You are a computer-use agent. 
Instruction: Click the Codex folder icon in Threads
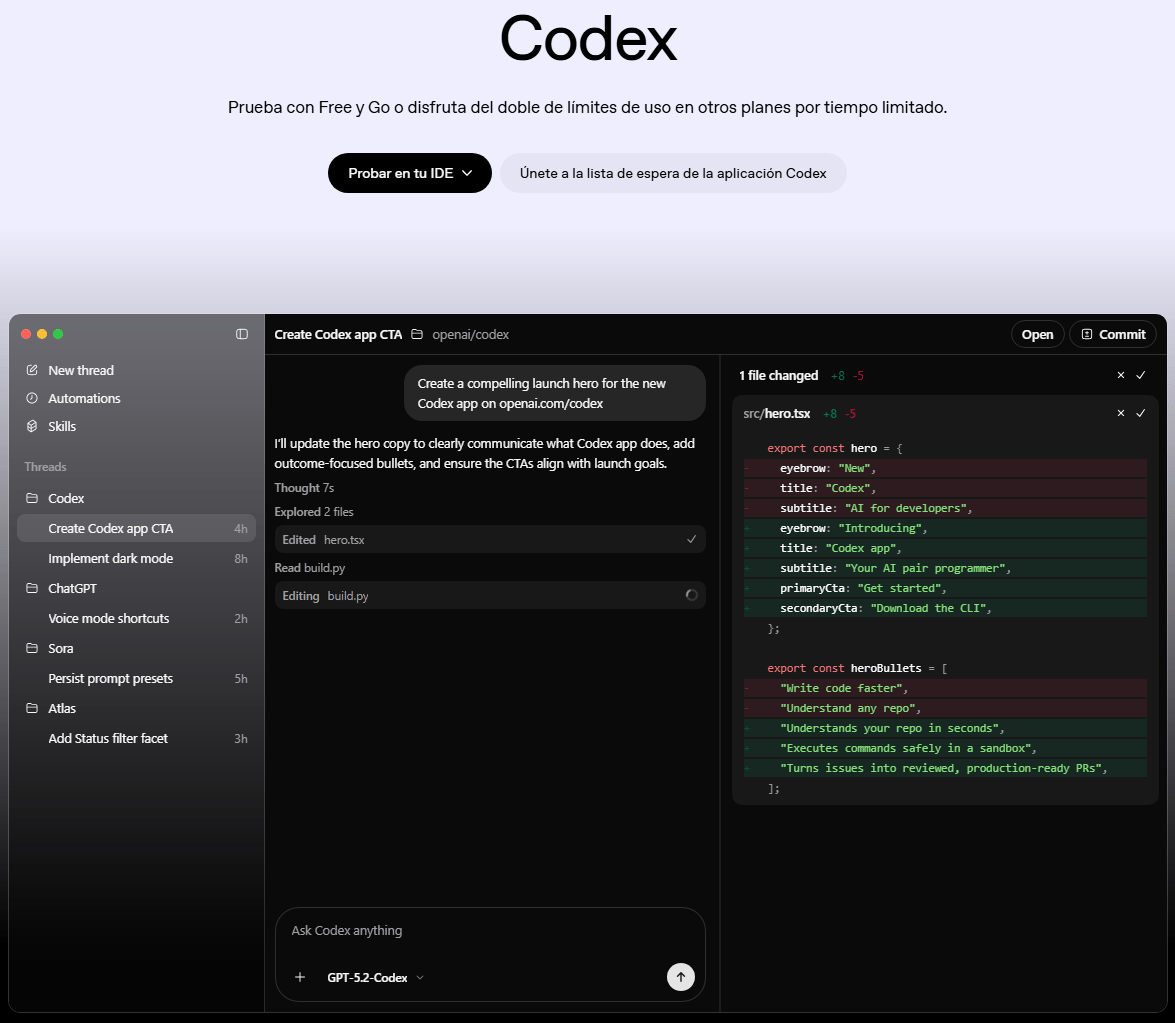tap(31, 498)
